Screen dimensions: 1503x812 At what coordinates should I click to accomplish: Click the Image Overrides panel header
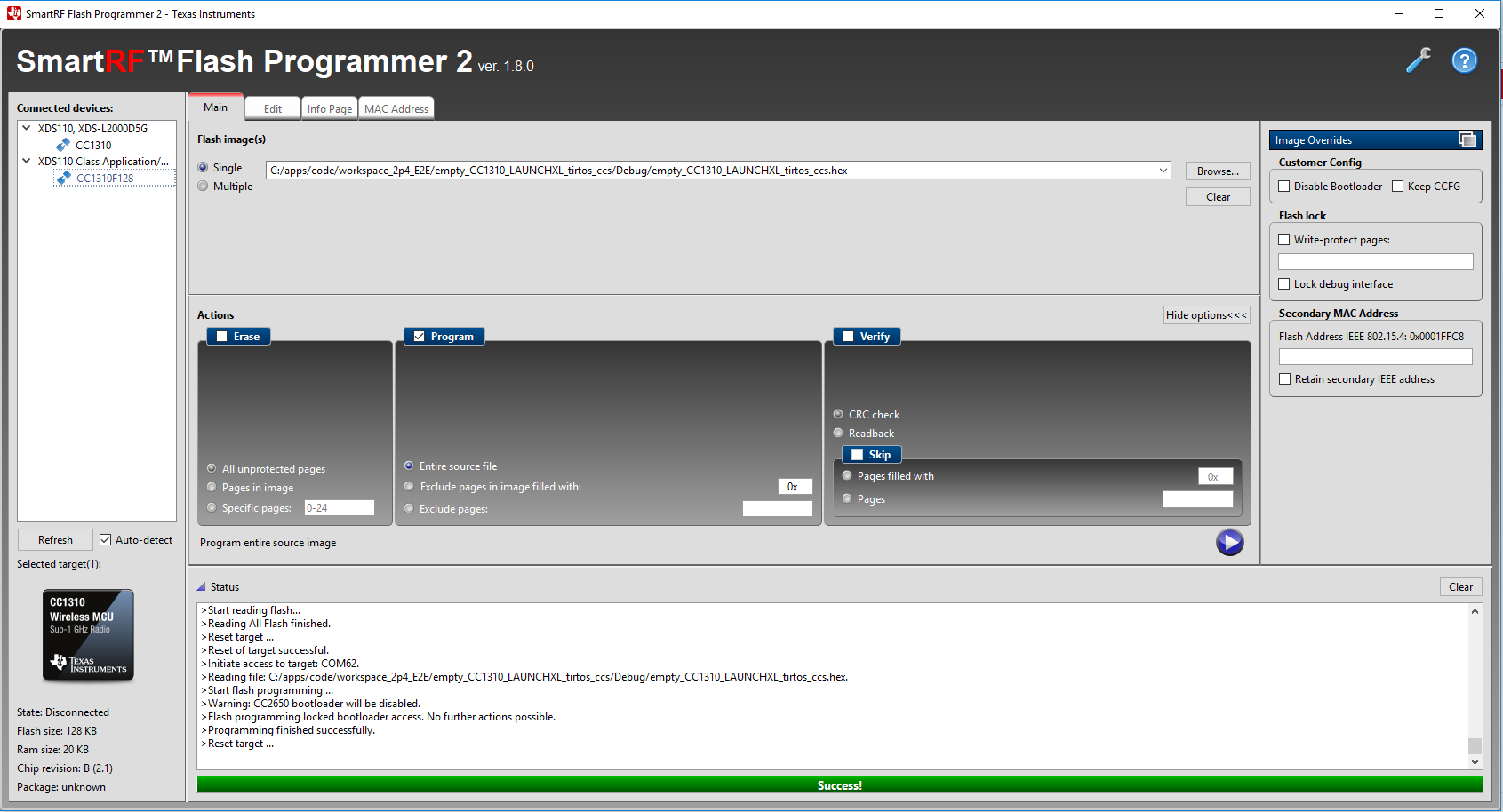tap(1376, 139)
